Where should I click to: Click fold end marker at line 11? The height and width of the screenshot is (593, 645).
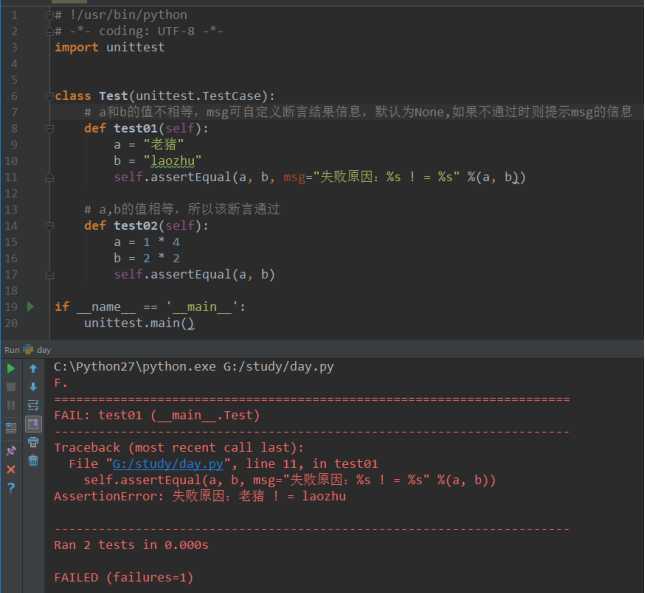(x=51, y=178)
